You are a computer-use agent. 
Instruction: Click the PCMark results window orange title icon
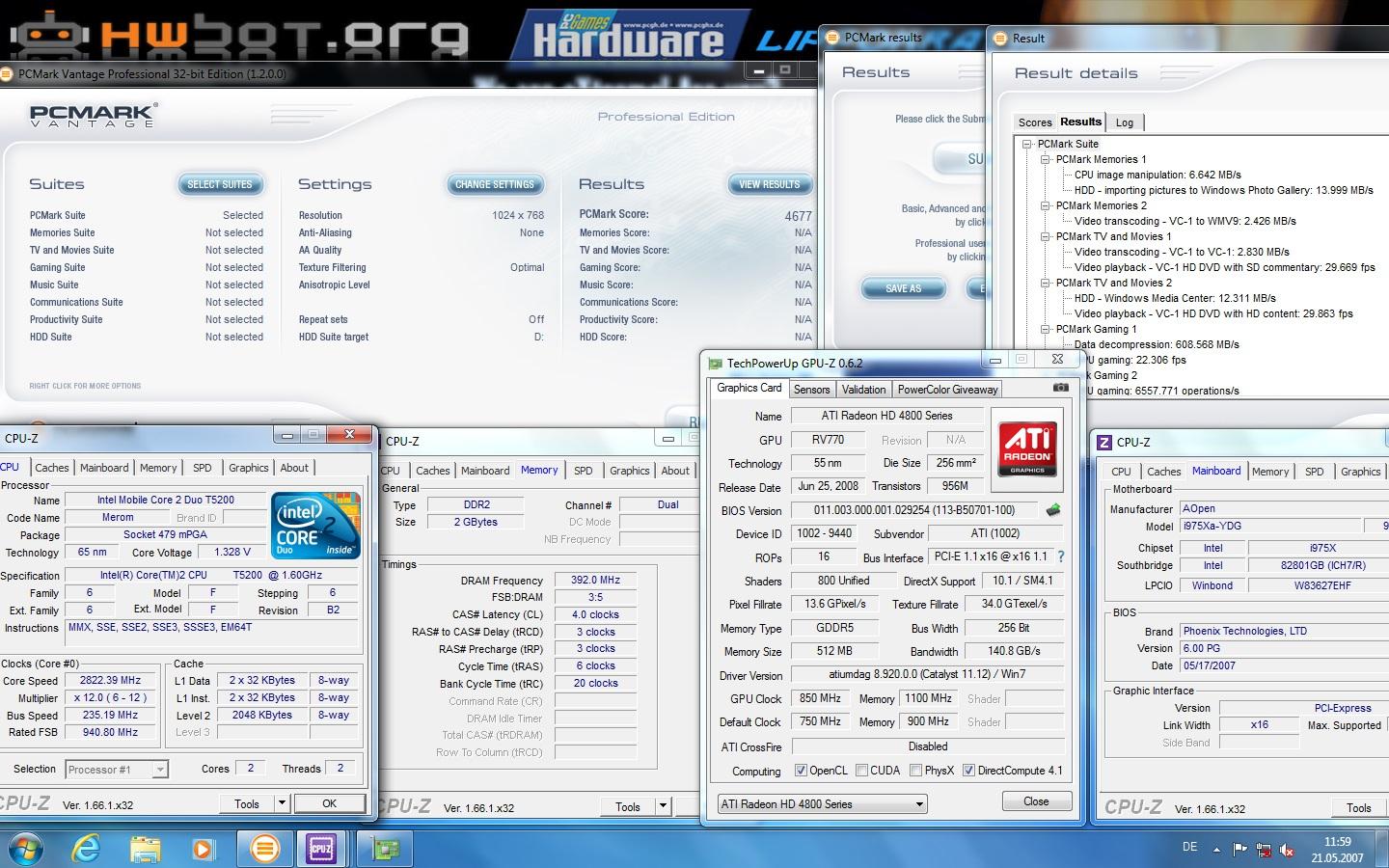coord(832,38)
